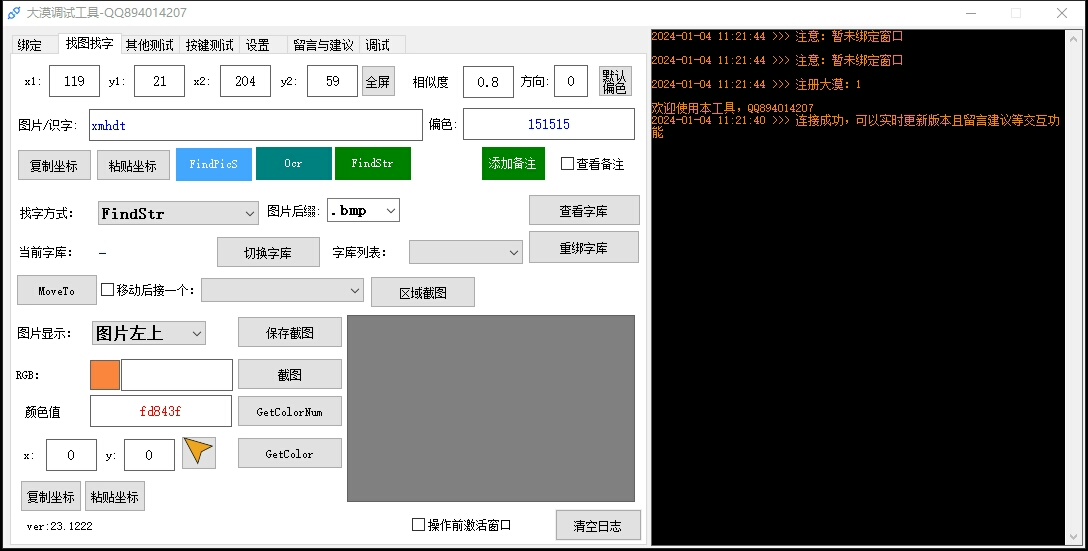This screenshot has width=1088, height=551.
Task: Click the 相似度 field showing 0.8
Action: tap(488, 82)
